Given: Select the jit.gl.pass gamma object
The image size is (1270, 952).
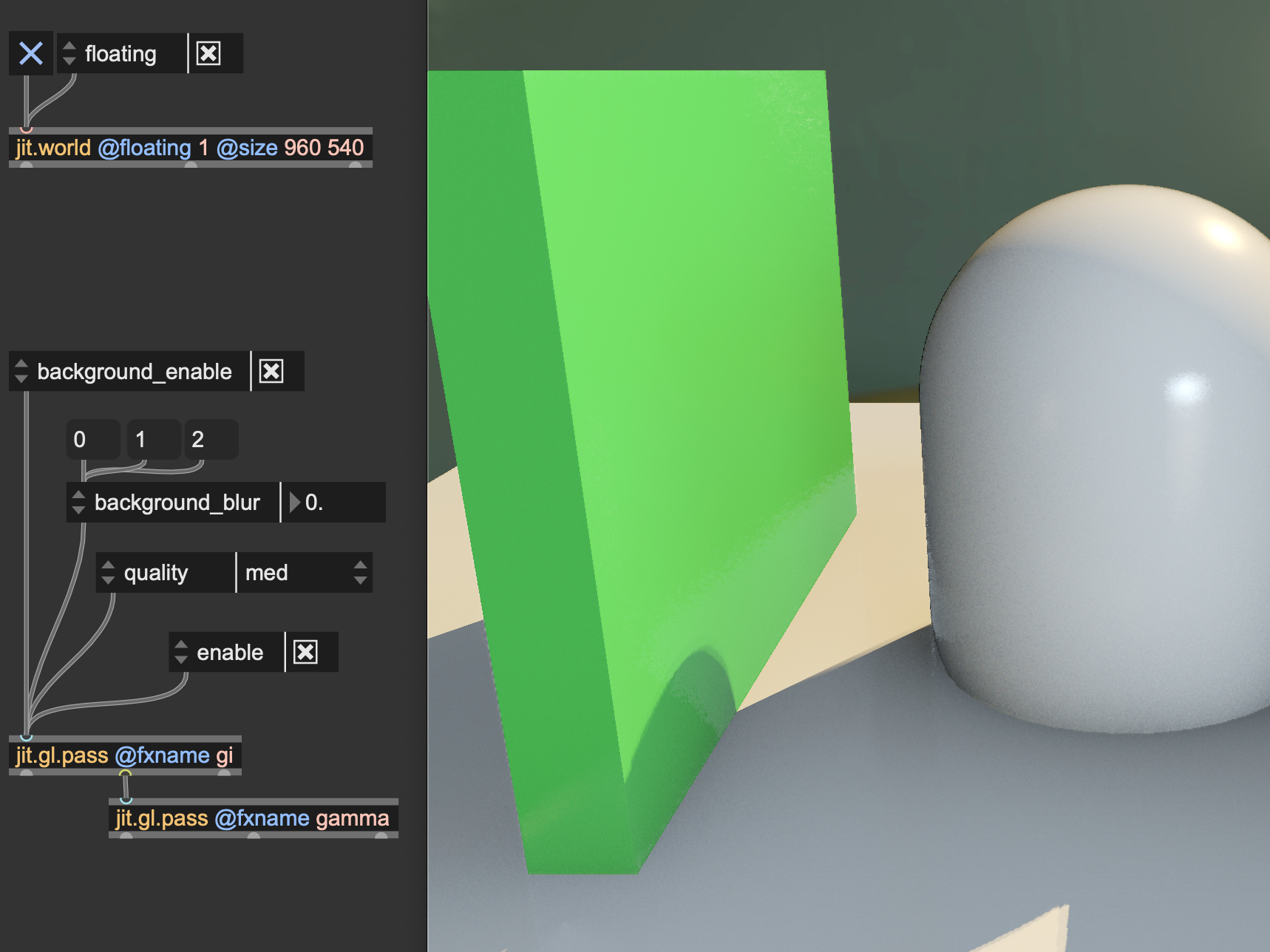Looking at the screenshot, I should (x=252, y=818).
